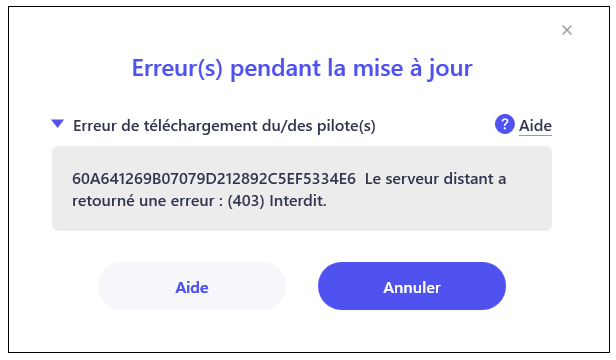Click the Annuler button
This screenshot has width=616, height=360.
(412, 286)
